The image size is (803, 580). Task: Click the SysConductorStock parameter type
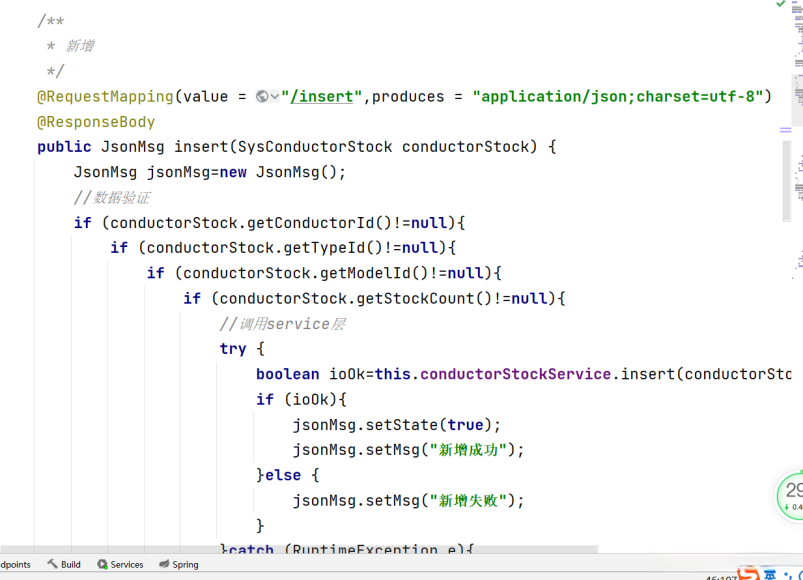315,147
